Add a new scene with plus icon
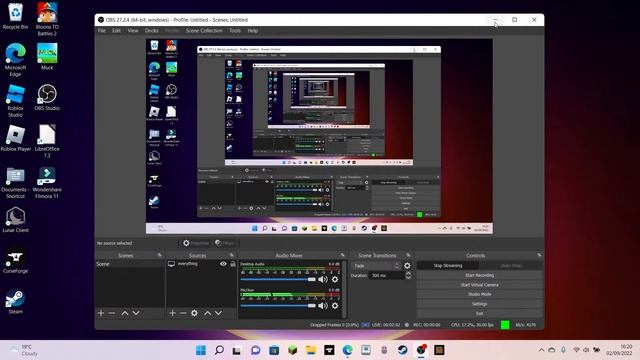Image resolution: width=640 pixels, height=360 pixels. click(101, 313)
